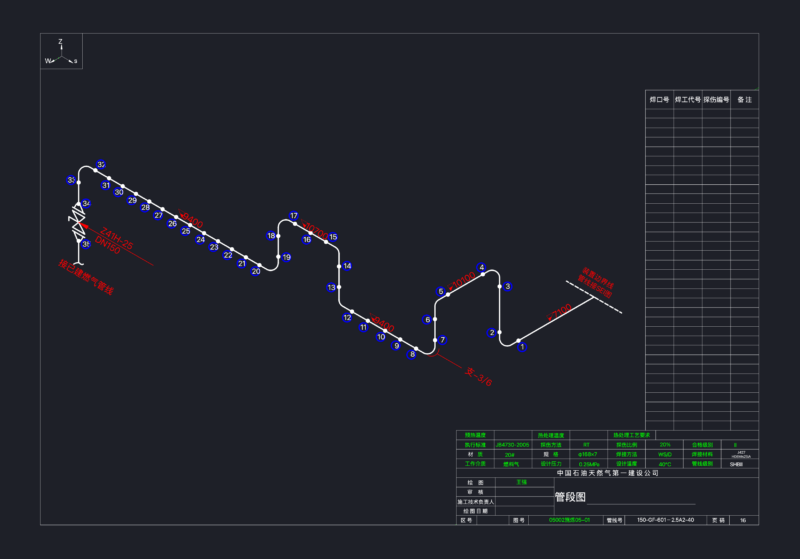Viewport: 800px width, 559px height.
Task: Select weld marker 21
Action: click(x=242, y=264)
